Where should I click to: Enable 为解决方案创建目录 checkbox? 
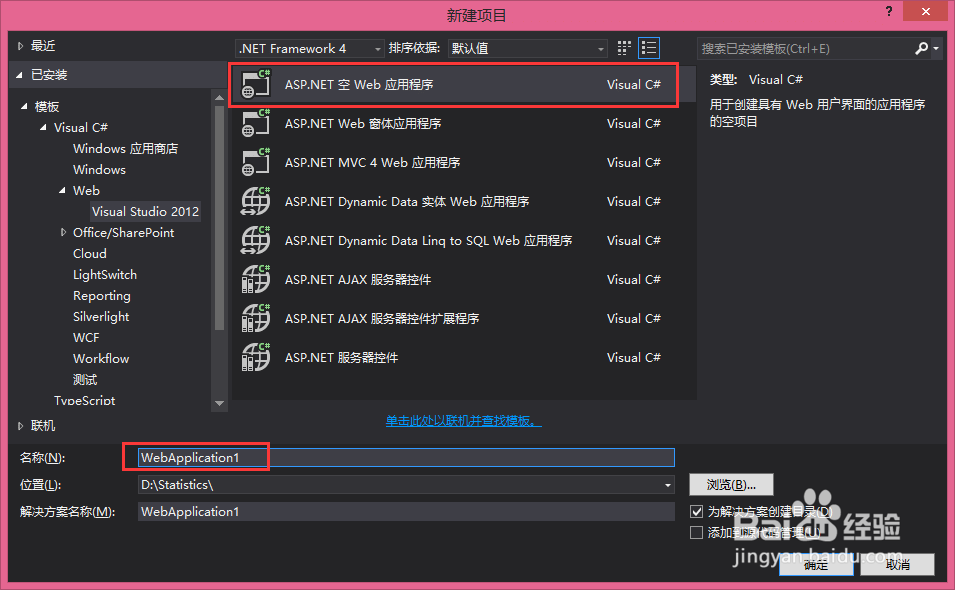point(697,511)
